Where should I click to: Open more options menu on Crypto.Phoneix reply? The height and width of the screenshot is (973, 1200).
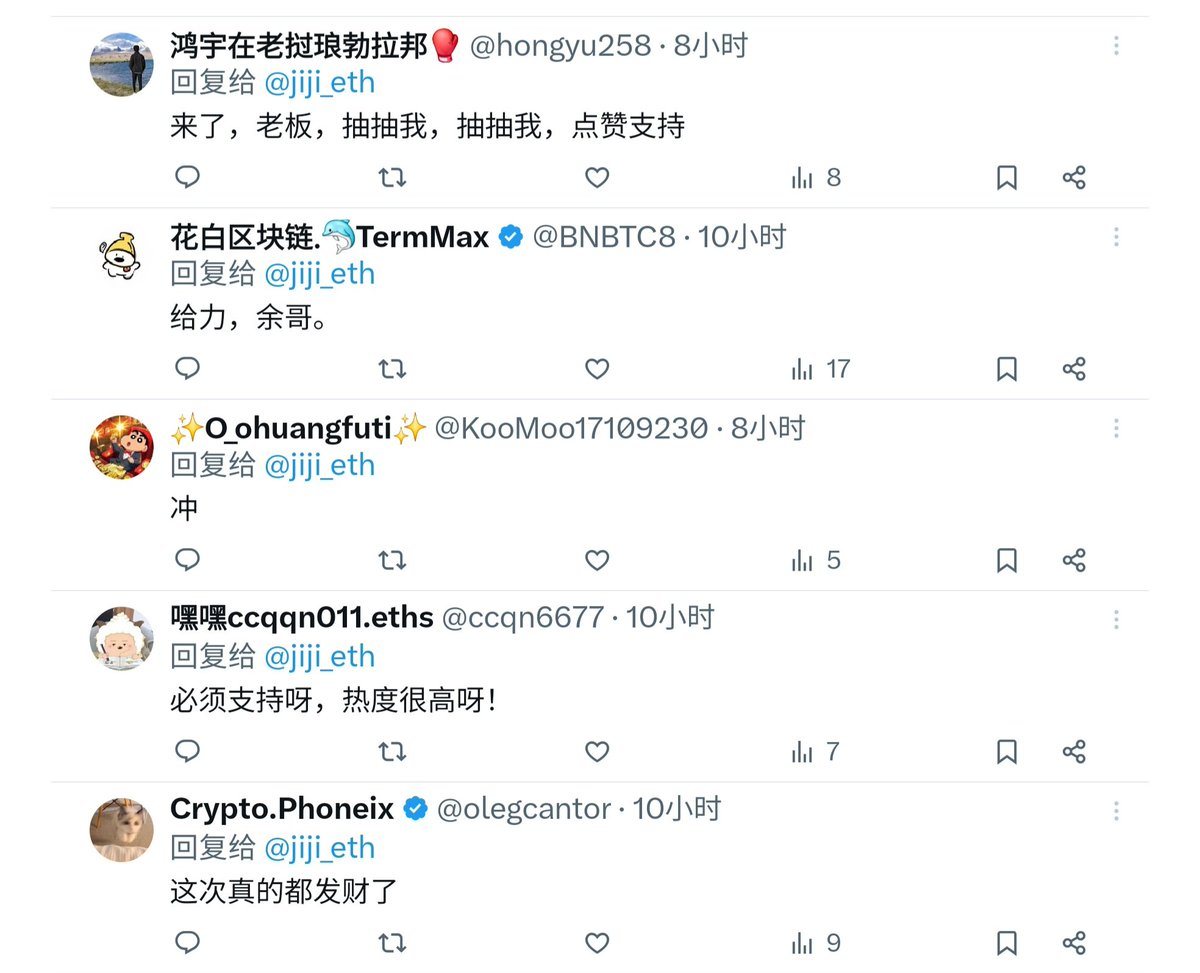click(1116, 810)
